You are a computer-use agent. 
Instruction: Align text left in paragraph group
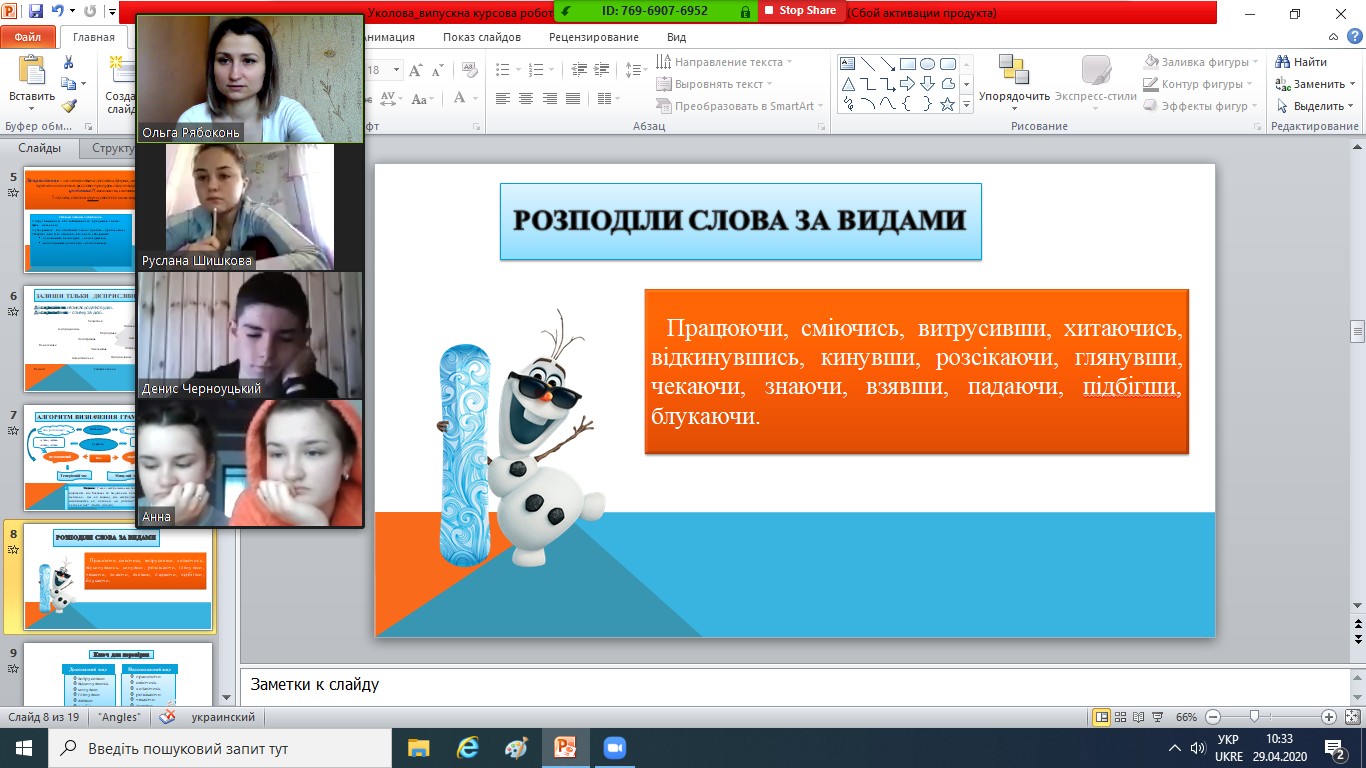(502, 99)
